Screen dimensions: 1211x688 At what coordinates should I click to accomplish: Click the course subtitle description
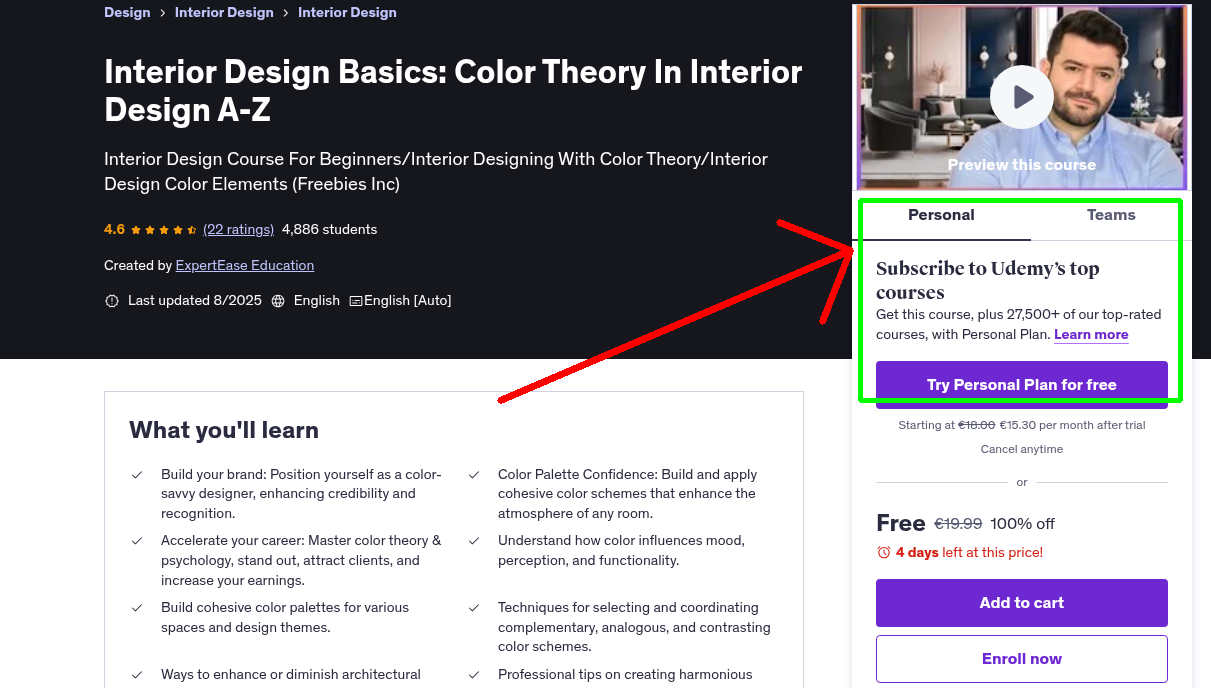436,172
